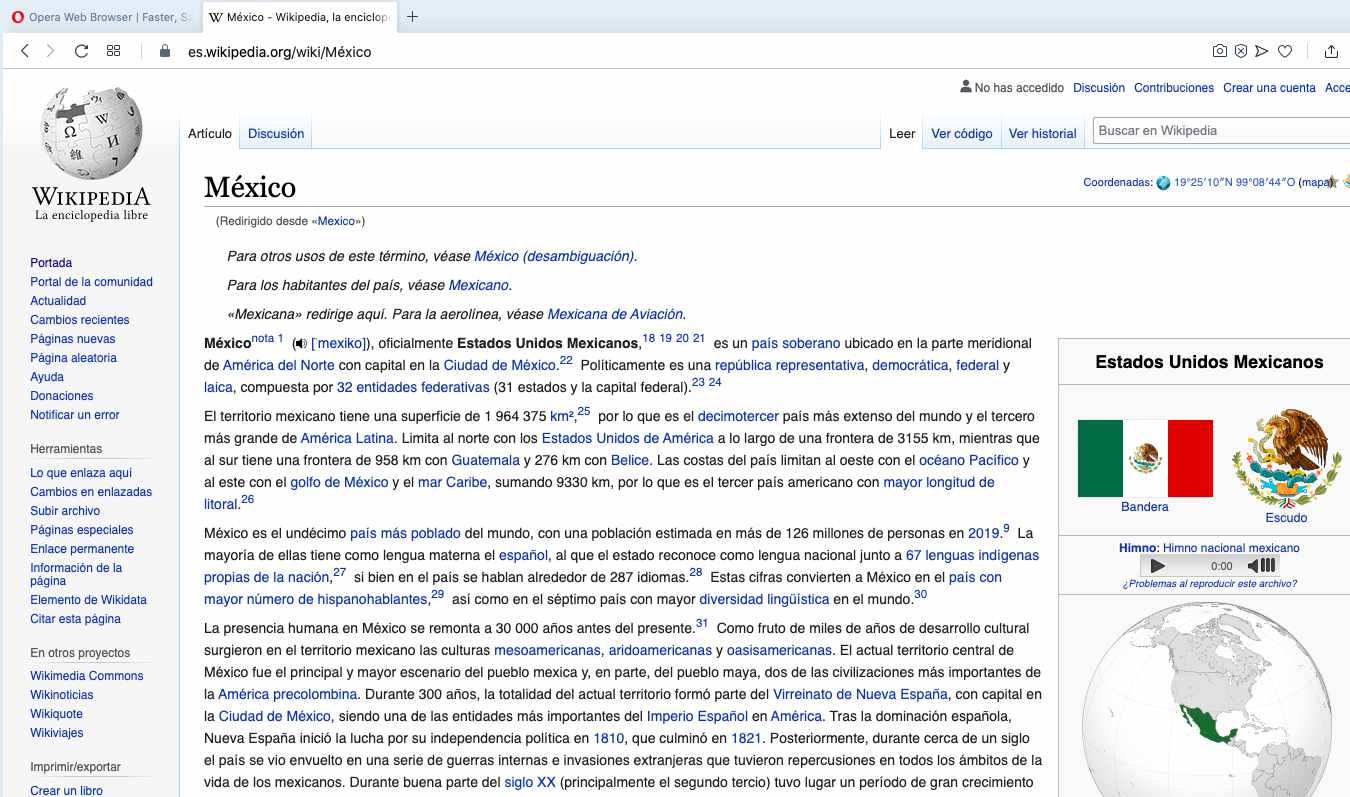Click Crear una cuenta link
This screenshot has width=1350, height=797.
tap(1269, 88)
